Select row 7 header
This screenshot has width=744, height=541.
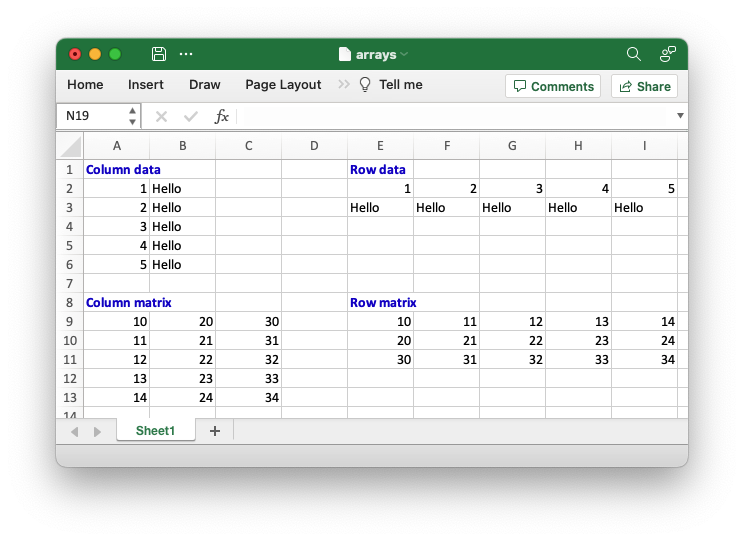(x=70, y=283)
